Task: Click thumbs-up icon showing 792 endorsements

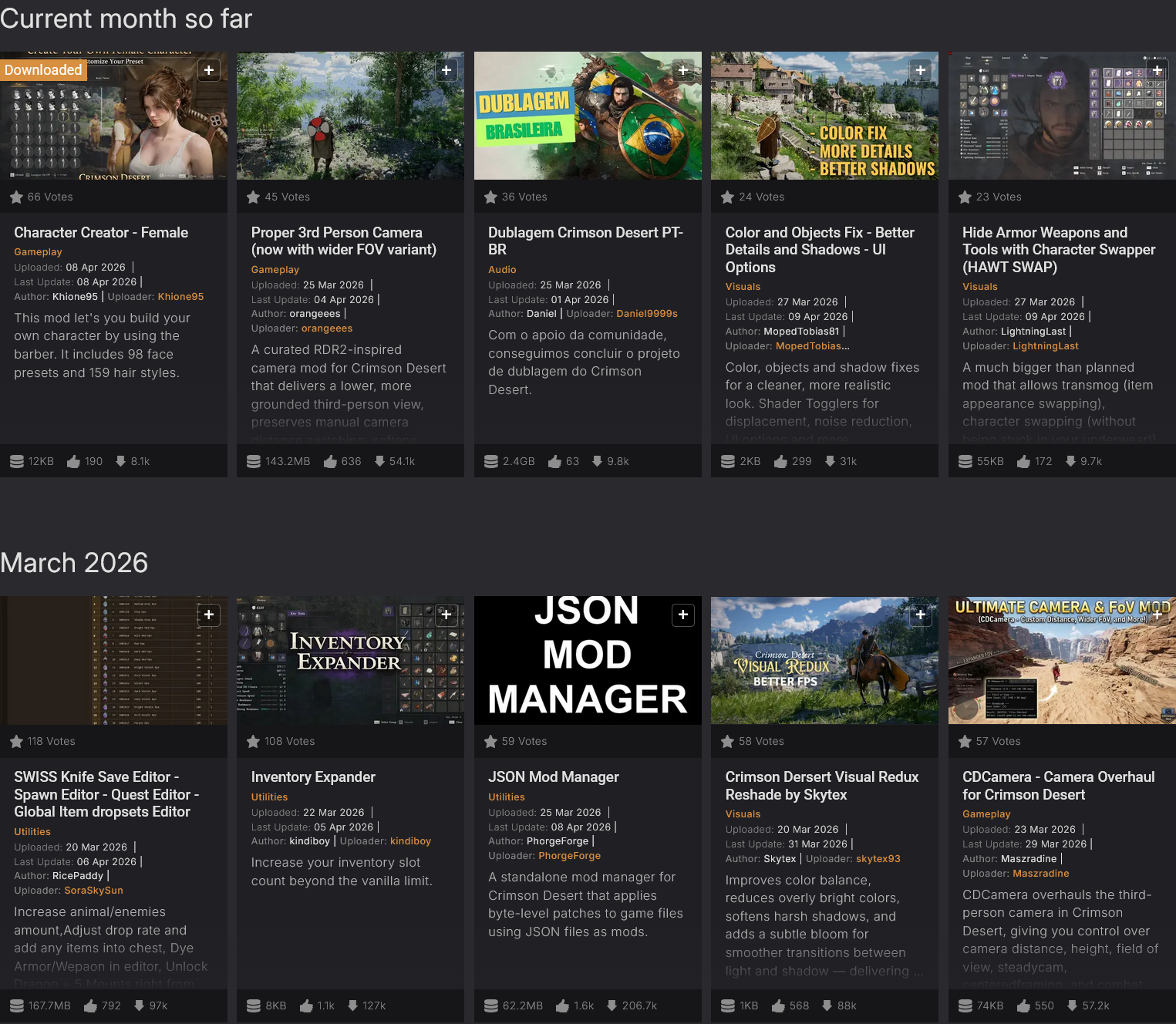Action: click(90, 1005)
